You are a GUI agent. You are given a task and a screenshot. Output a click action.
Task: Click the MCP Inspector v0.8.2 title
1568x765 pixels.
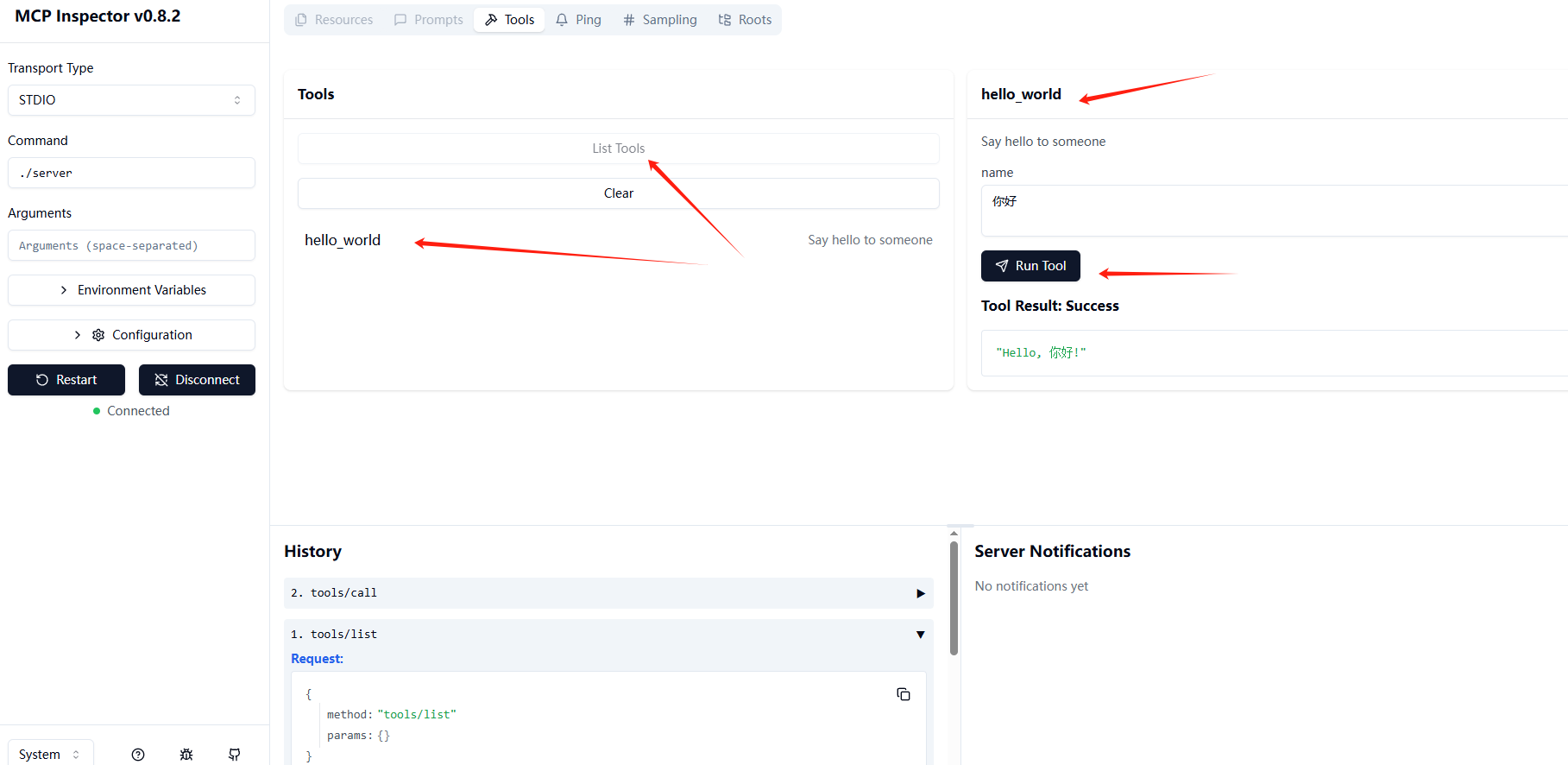(x=98, y=16)
